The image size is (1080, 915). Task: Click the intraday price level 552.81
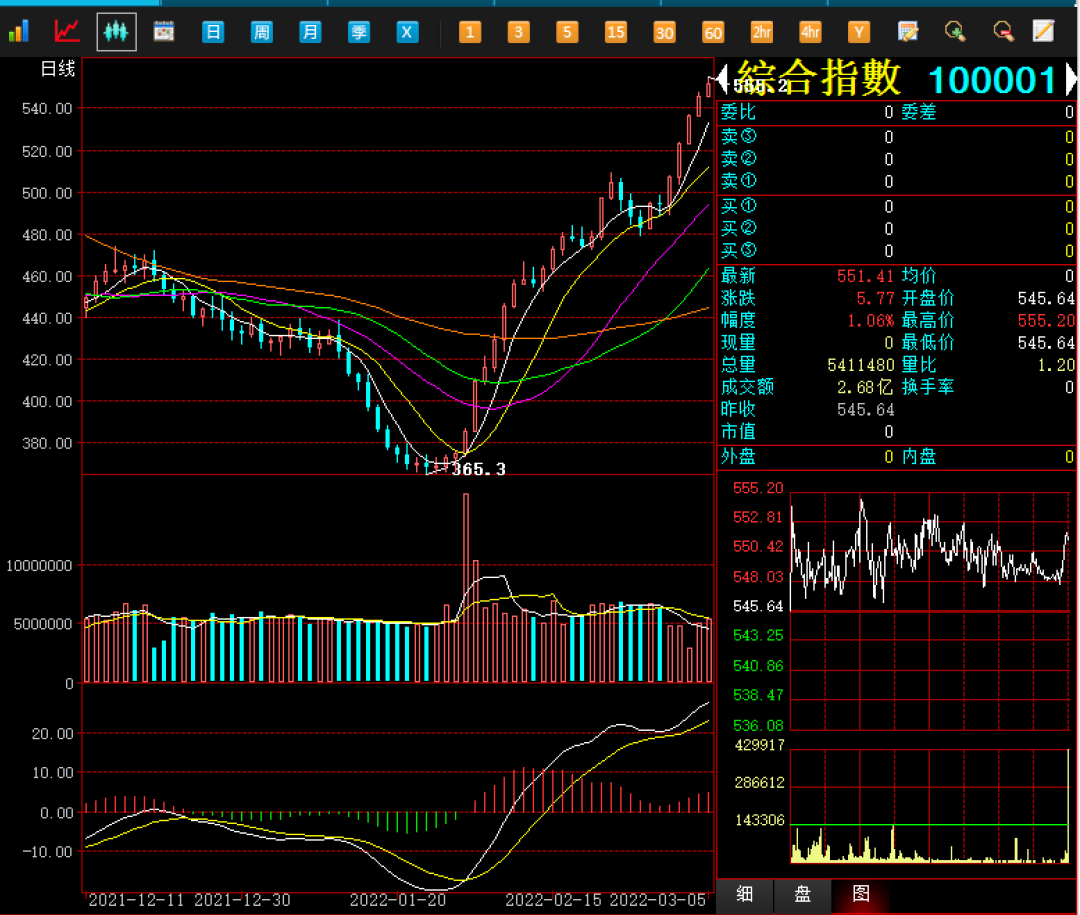pyautogui.click(x=758, y=517)
